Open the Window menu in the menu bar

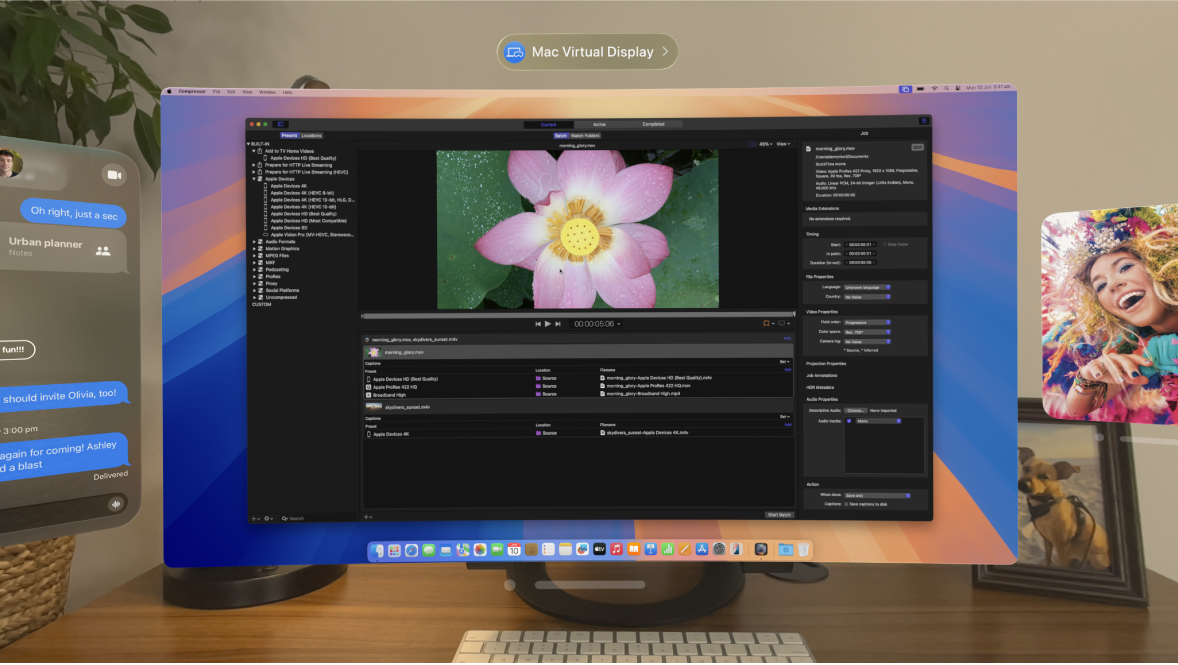[x=266, y=90]
